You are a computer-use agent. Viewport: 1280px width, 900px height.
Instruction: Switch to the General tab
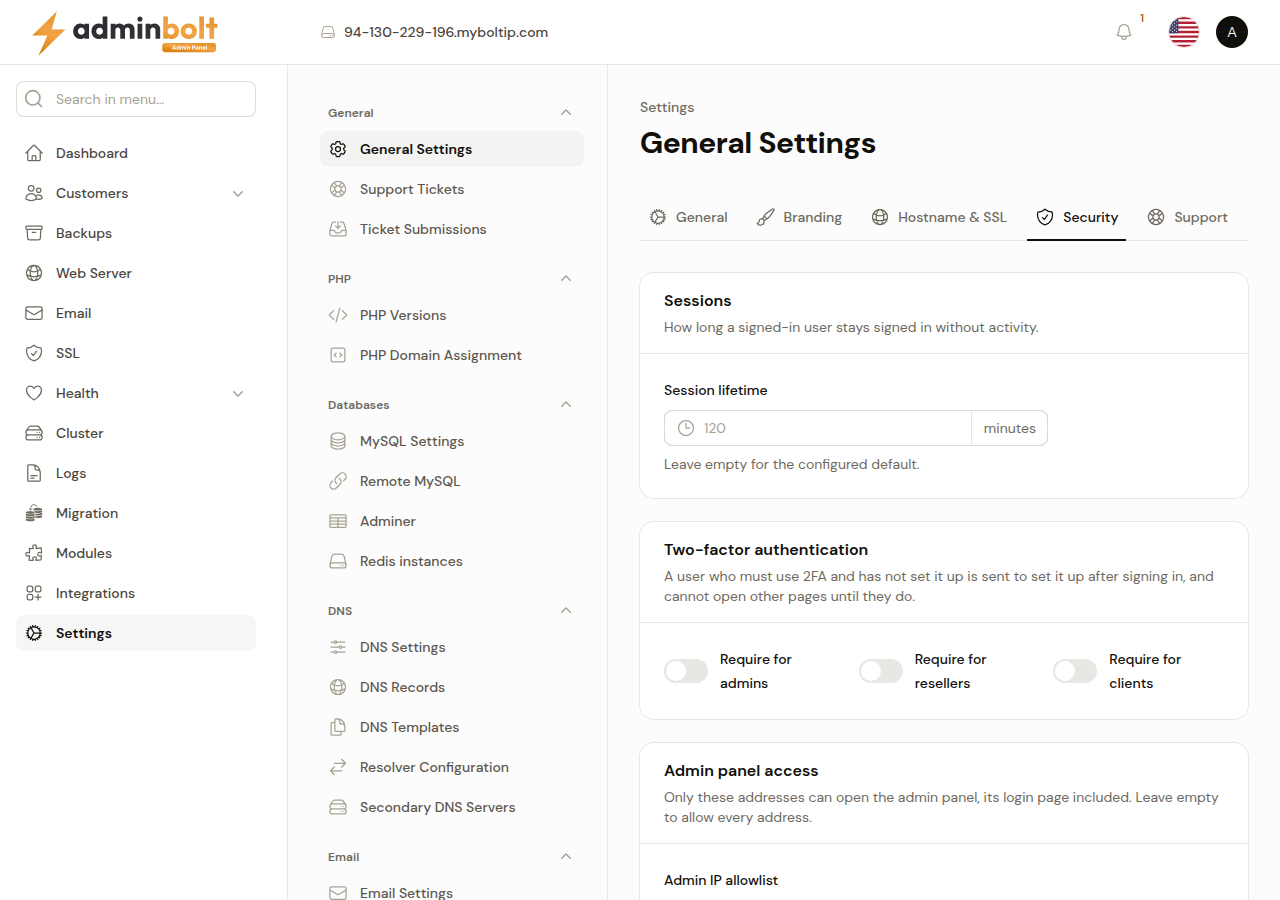coord(689,217)
